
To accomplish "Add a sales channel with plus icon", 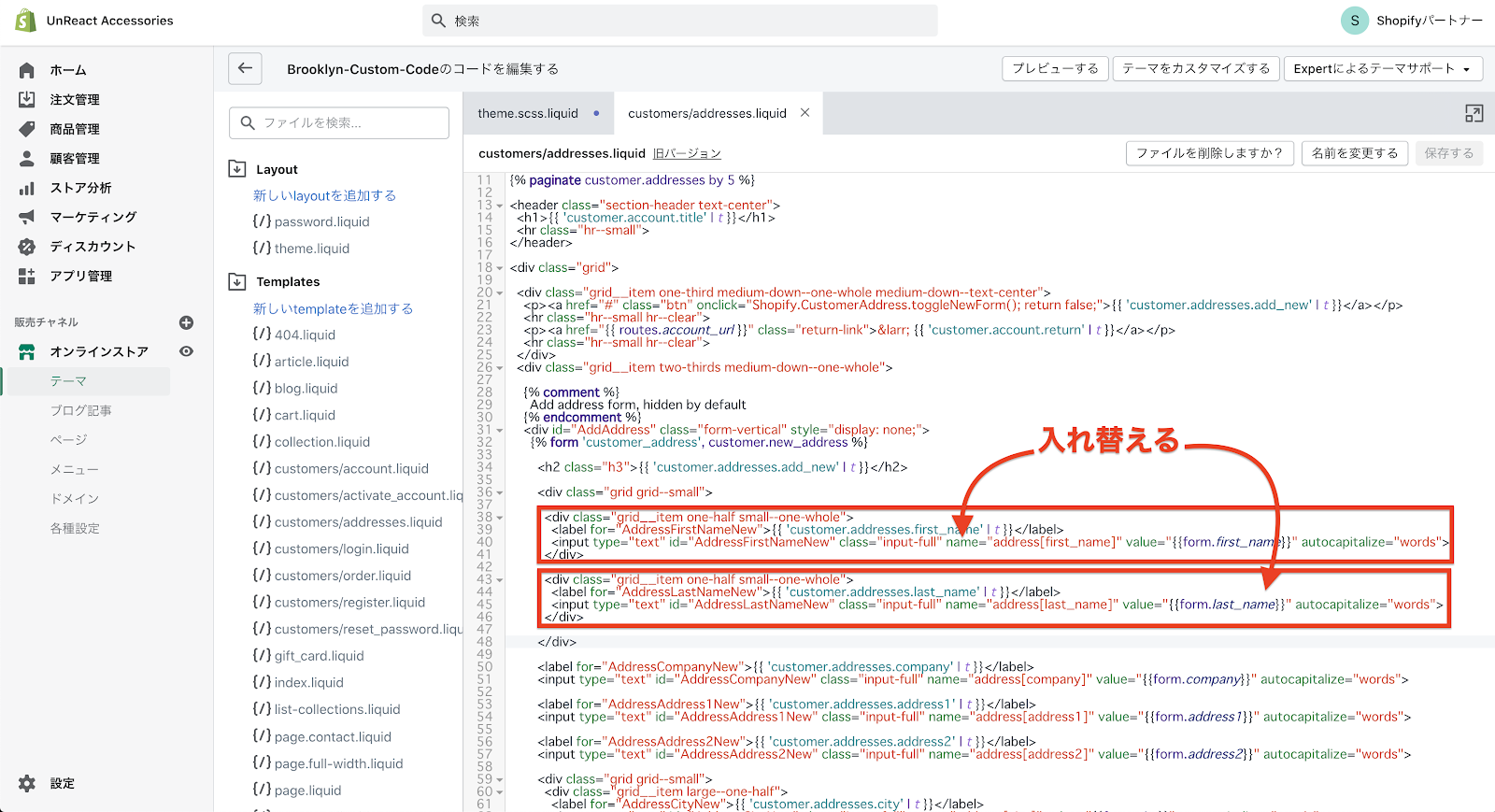I will pos(186,322).
